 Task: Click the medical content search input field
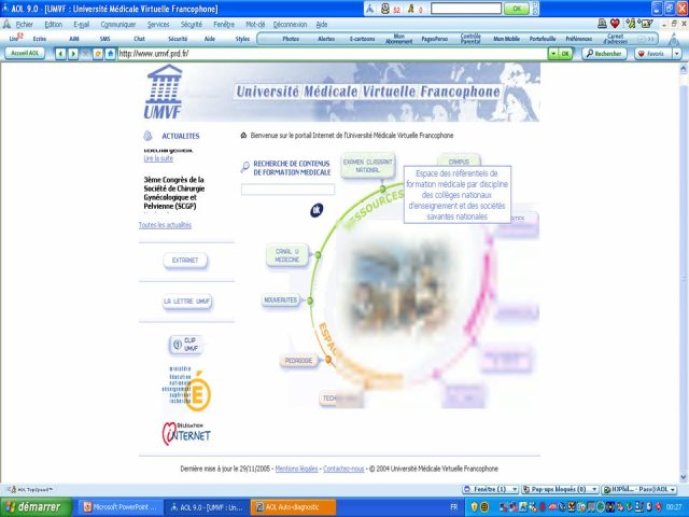288,189
